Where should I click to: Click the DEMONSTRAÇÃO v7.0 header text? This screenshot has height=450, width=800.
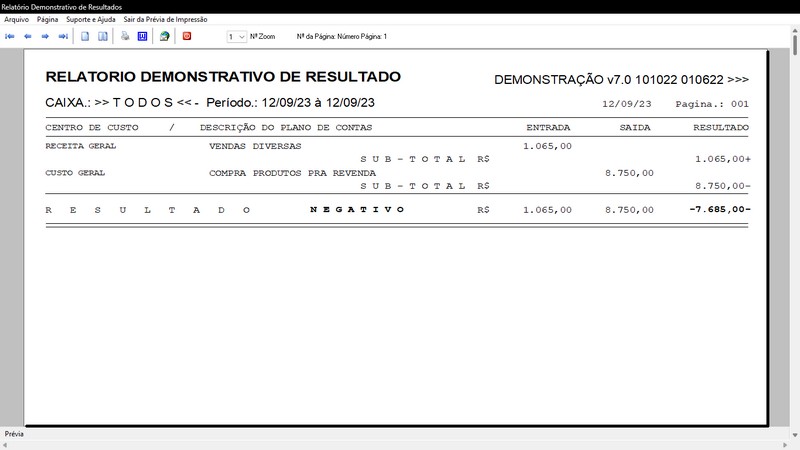coord(621,80)
